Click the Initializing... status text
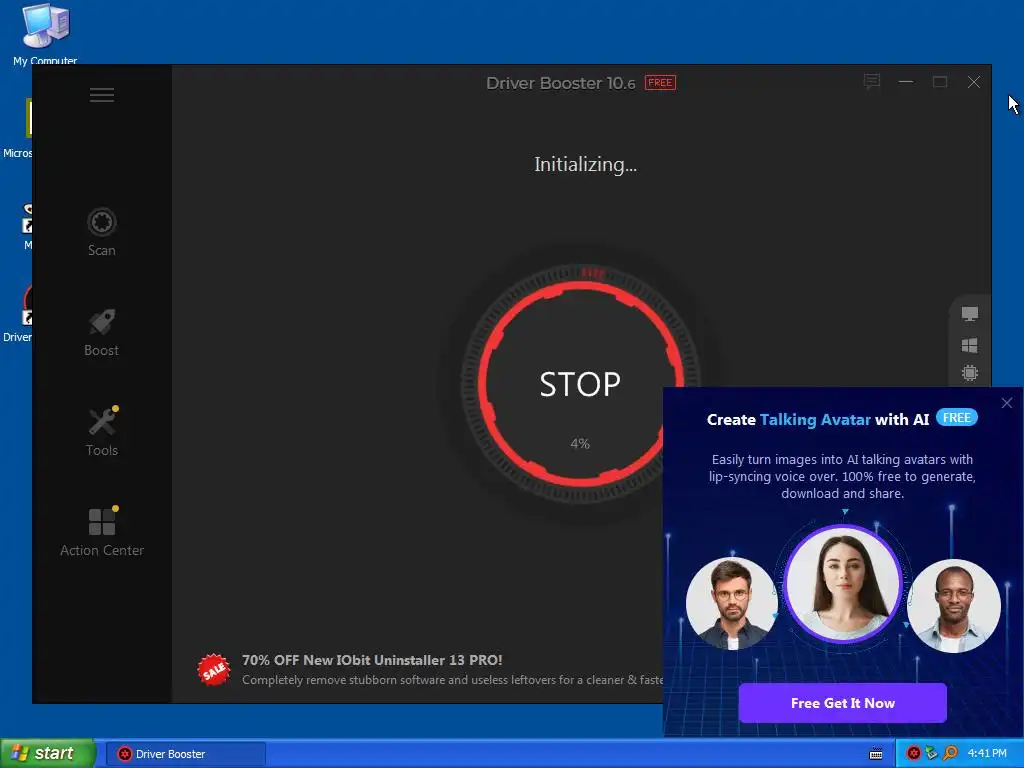This screenshot has height=768, width=1024. click(585, 165)
